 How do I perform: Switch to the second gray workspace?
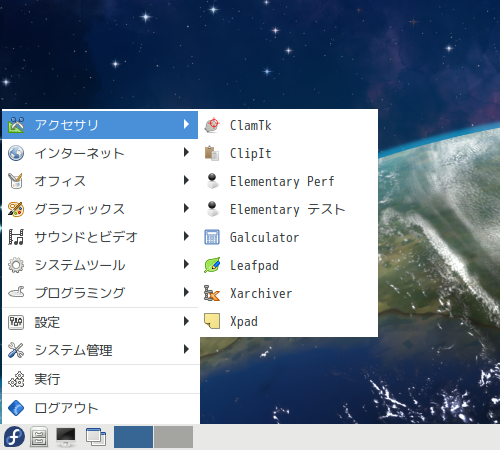[x=174, y=437]
